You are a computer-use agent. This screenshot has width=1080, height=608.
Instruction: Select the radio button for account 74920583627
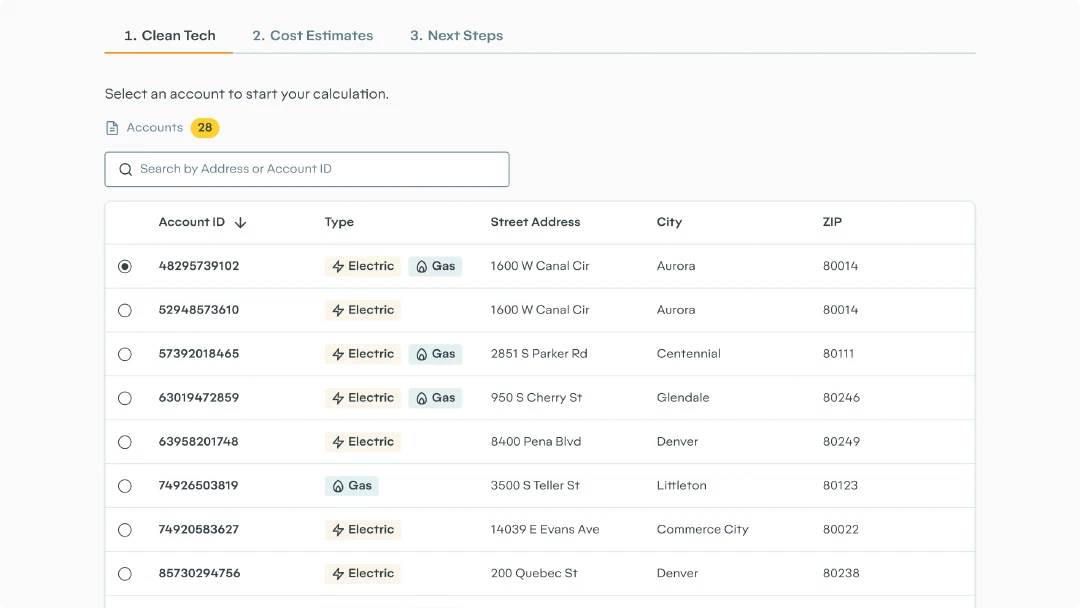coord(125,530)
